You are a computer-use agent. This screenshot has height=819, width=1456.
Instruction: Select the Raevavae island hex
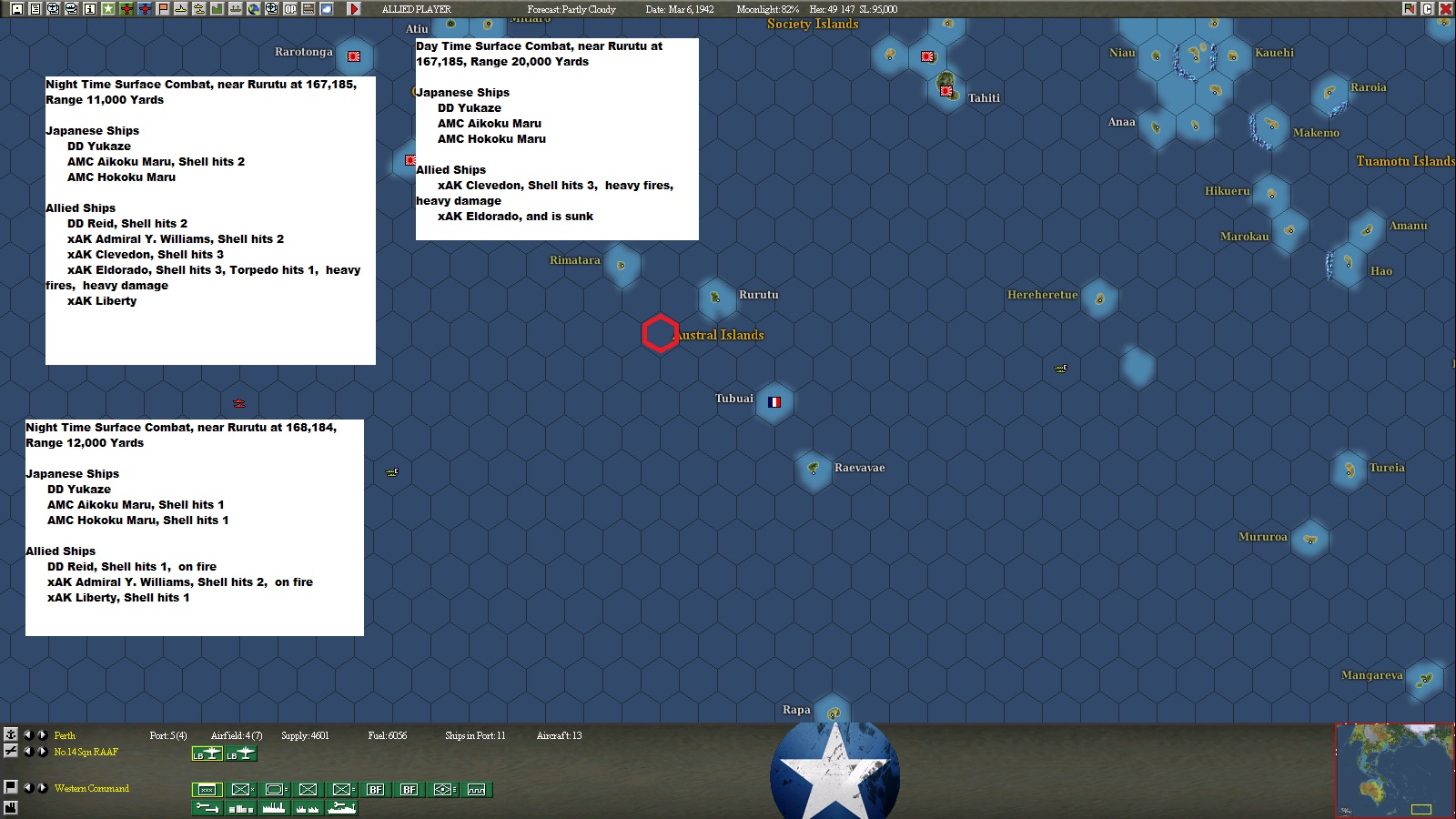coord(813,470)
